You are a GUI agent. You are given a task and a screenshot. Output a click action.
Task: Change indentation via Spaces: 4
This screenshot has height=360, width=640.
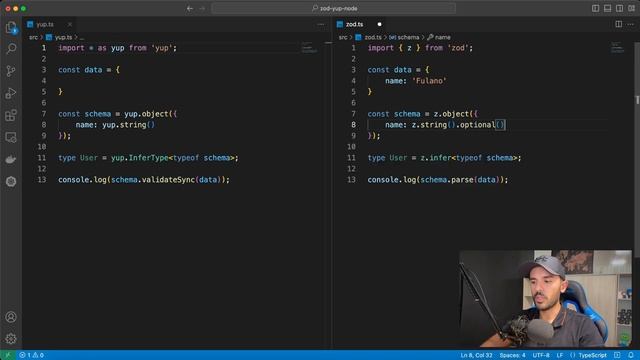[x=512, y=355]
